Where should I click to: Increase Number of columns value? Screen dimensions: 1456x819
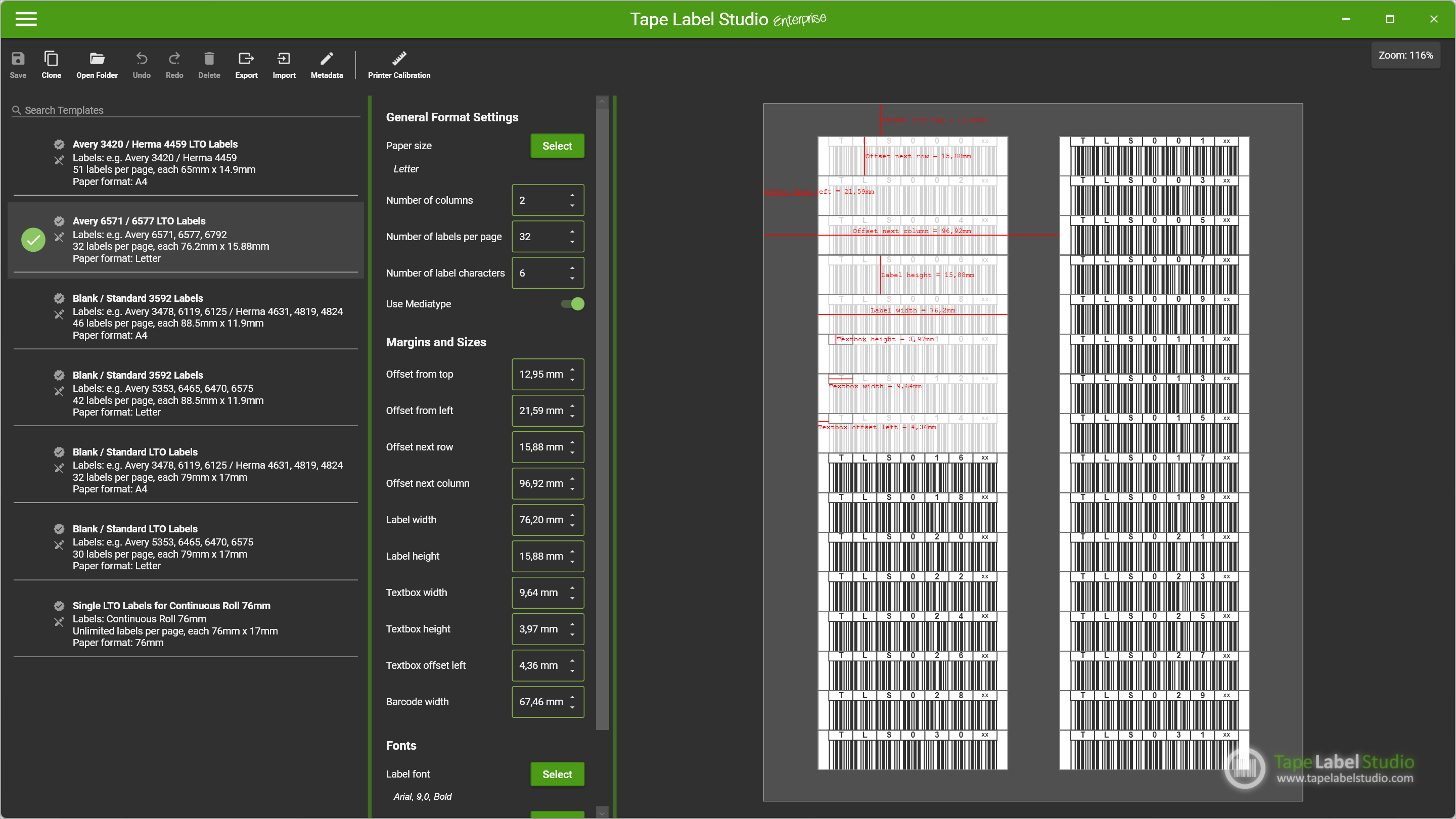point(572,195)
